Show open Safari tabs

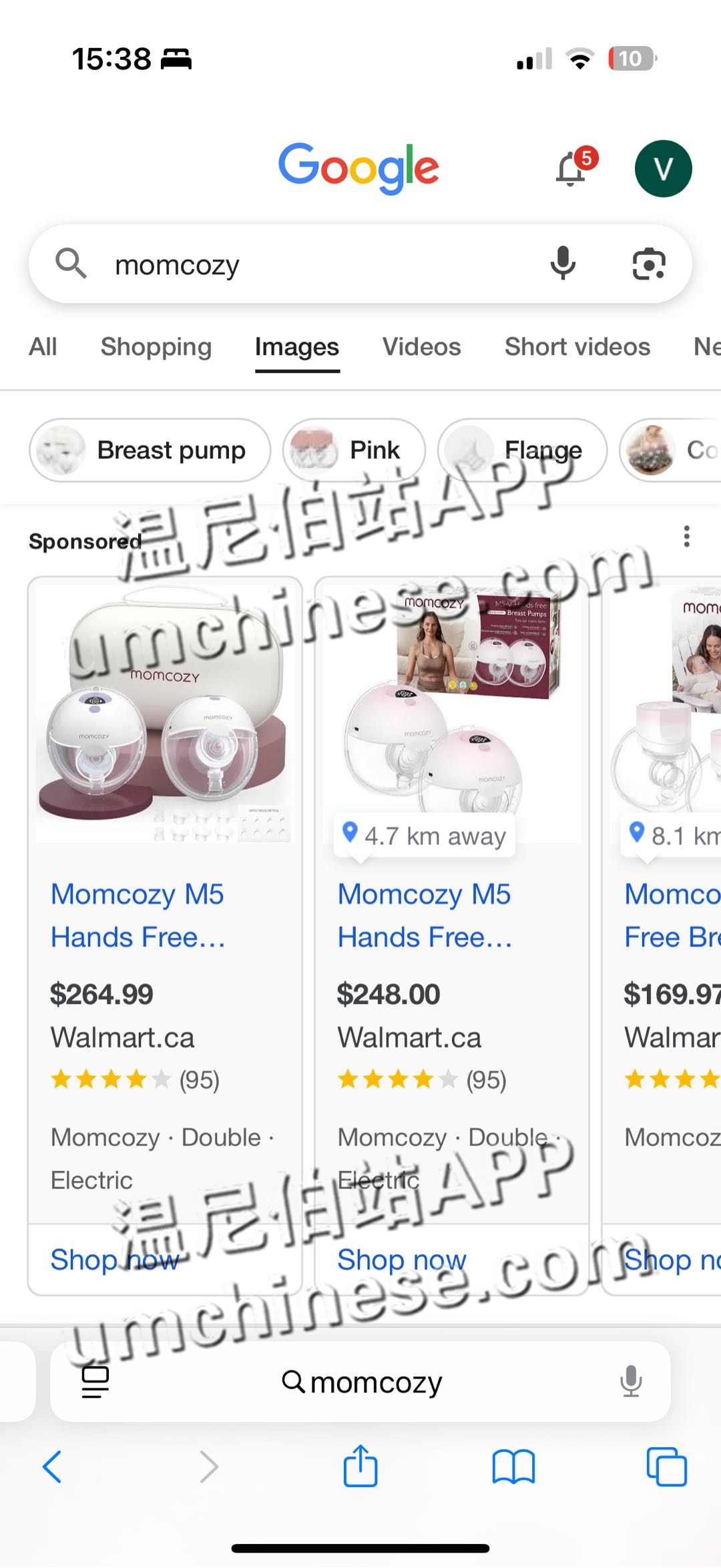[x=666, y=1467]
